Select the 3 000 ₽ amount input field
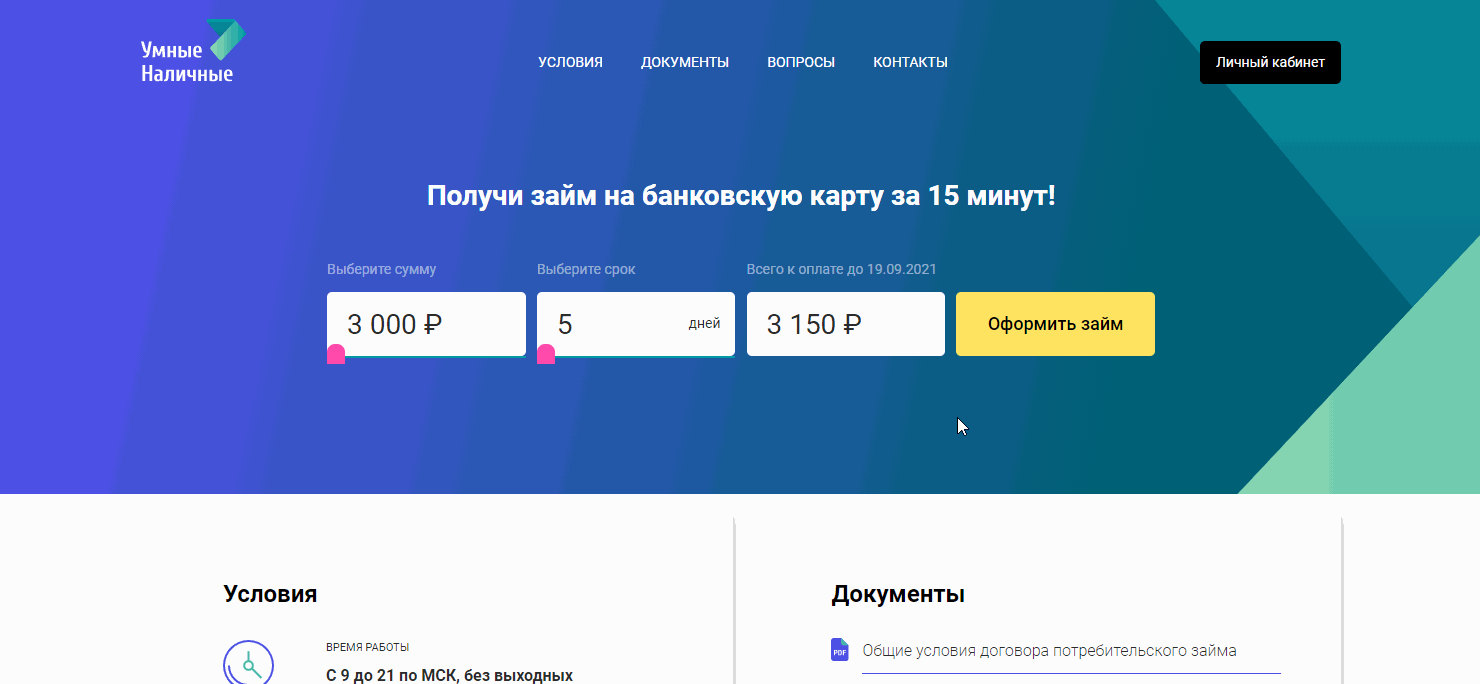The image size is (1480, 684). (426, 324)
